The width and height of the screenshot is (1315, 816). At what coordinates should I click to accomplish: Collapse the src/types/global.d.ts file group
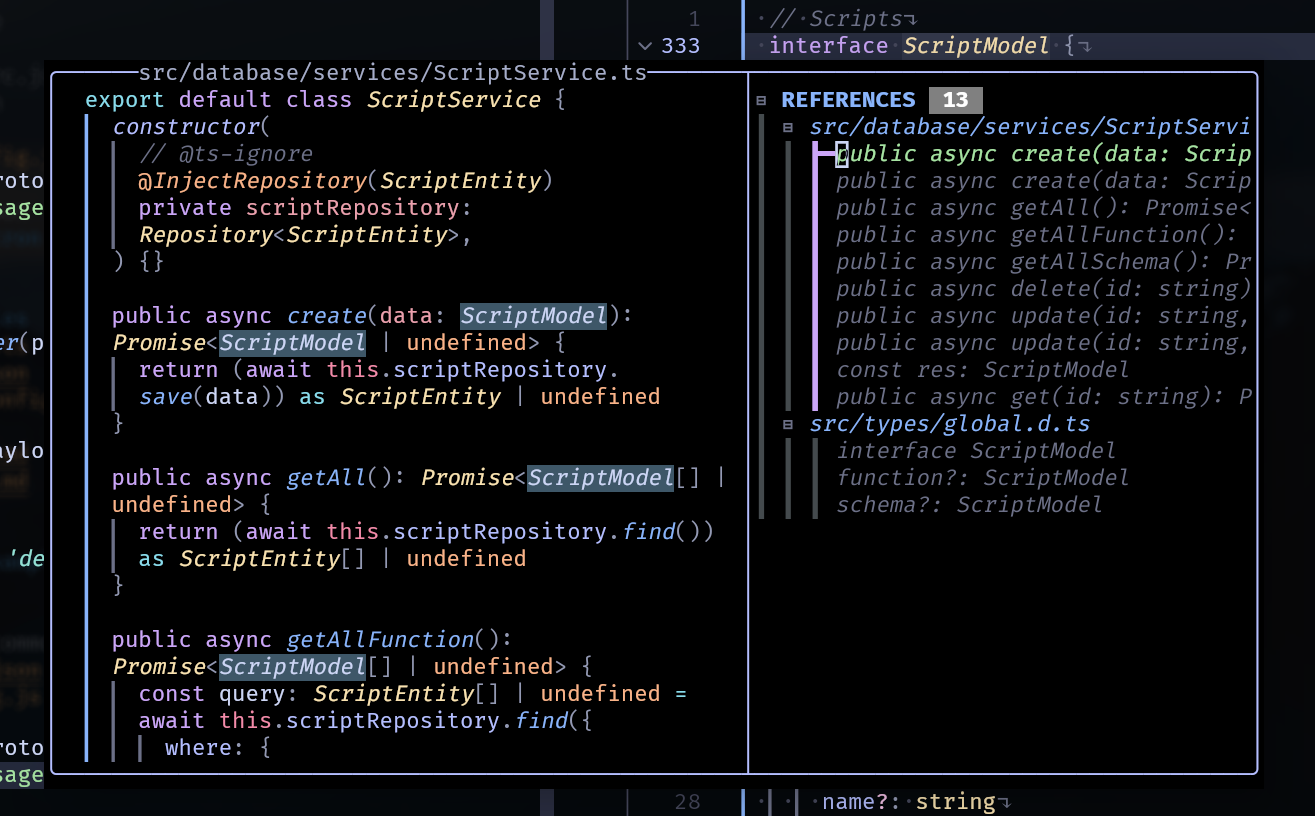[788, 424]
